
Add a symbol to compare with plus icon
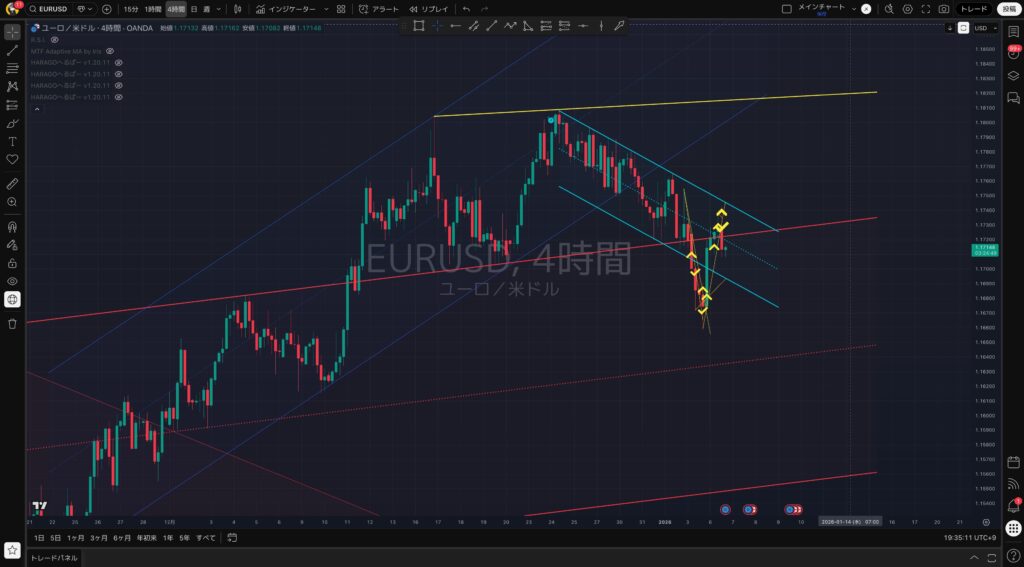106,9
